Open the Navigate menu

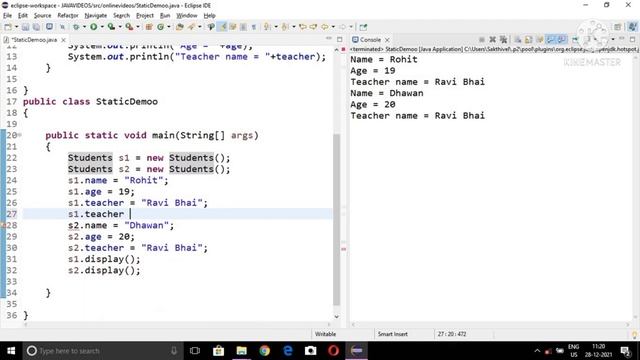click(96, 16)
